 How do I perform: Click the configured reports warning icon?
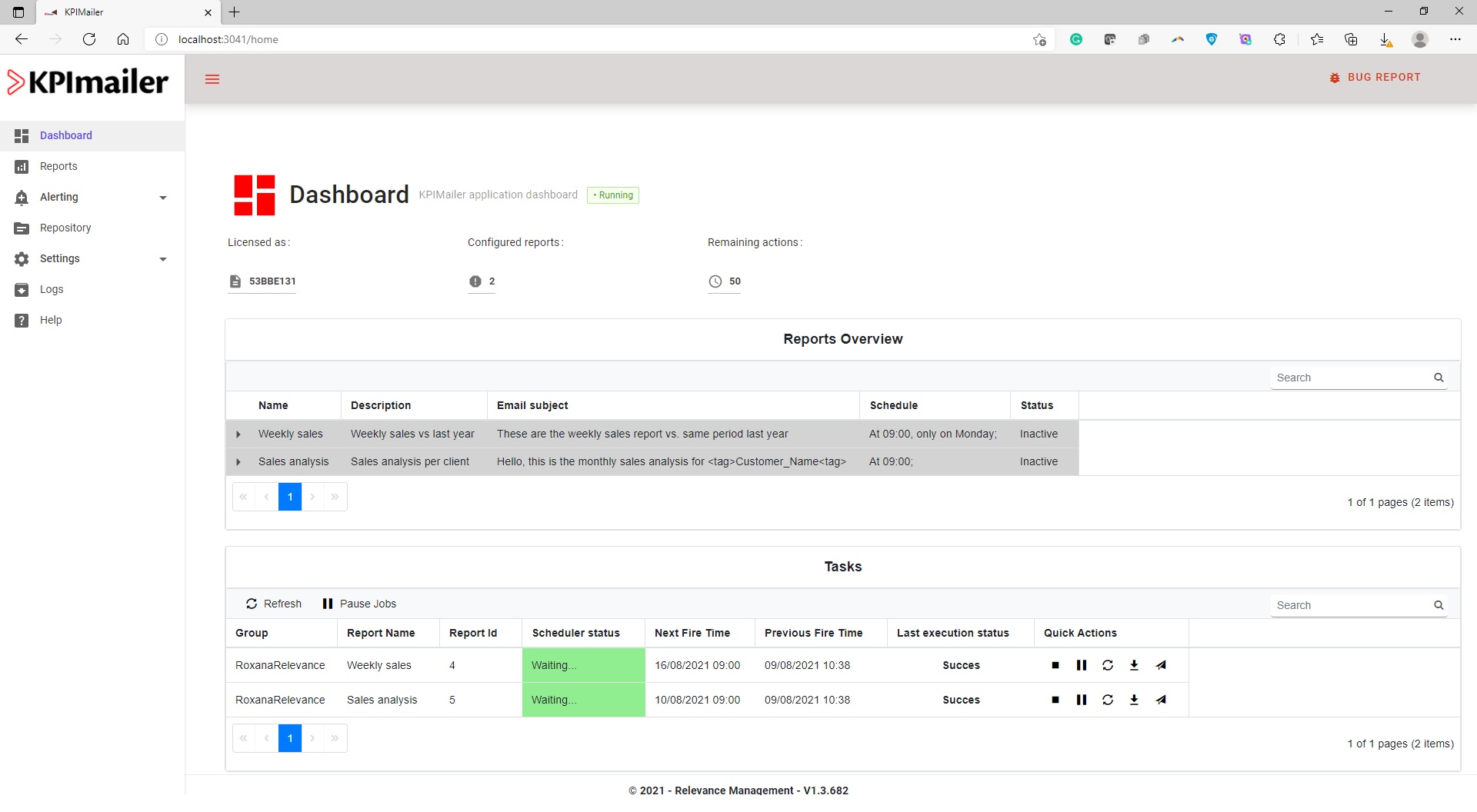(476, 281)
